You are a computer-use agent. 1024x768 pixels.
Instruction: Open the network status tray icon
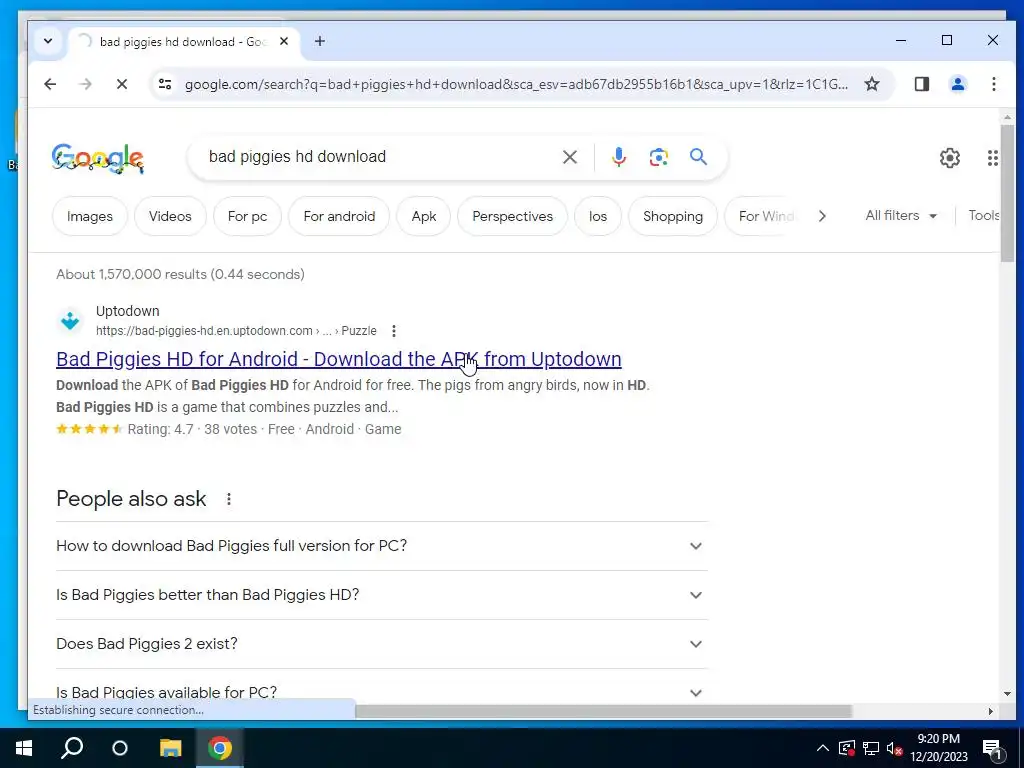tap(871, 748)
